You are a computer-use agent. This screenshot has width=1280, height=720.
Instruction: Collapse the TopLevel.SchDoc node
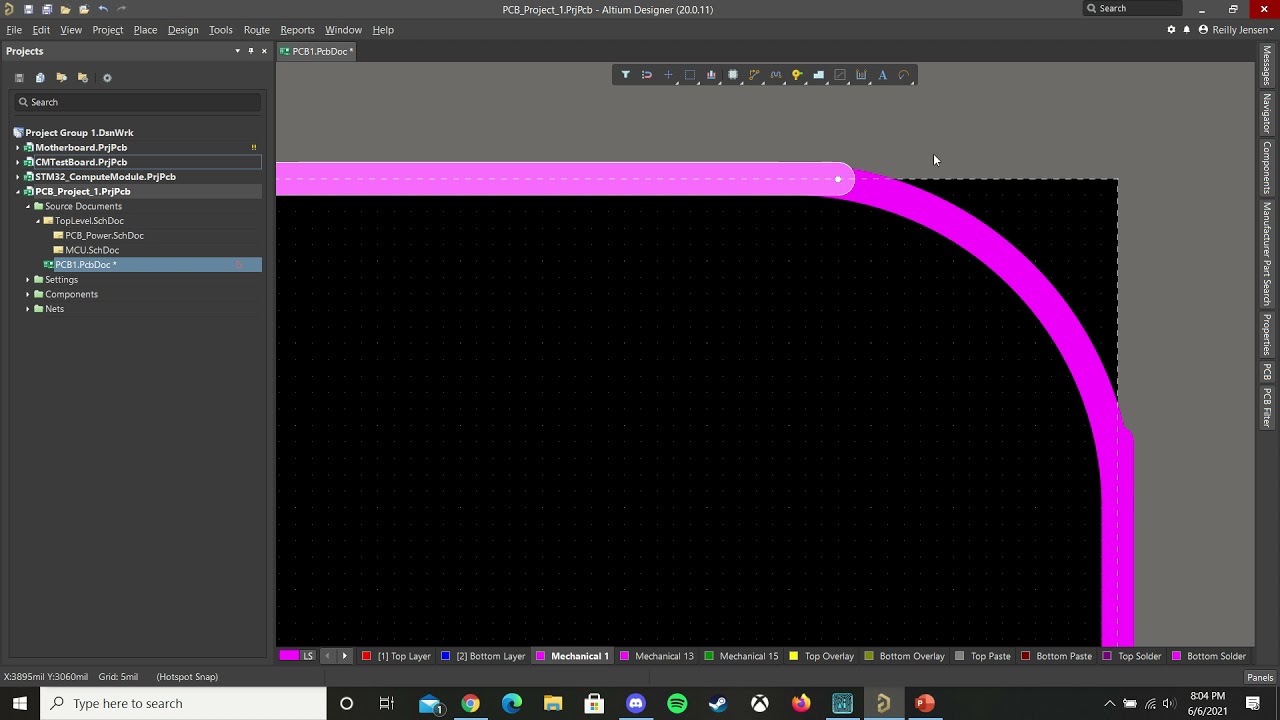(38, 221)
